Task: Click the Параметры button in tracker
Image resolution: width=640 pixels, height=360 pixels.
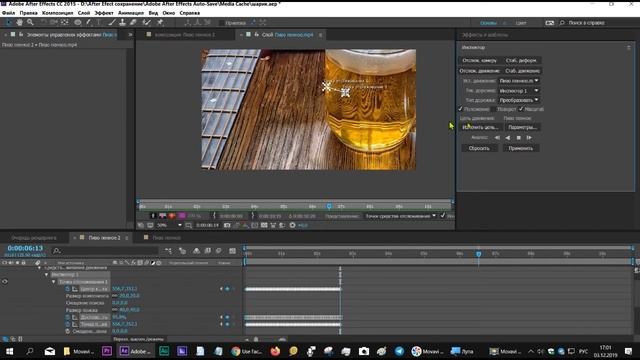Action: coord(522,127)
